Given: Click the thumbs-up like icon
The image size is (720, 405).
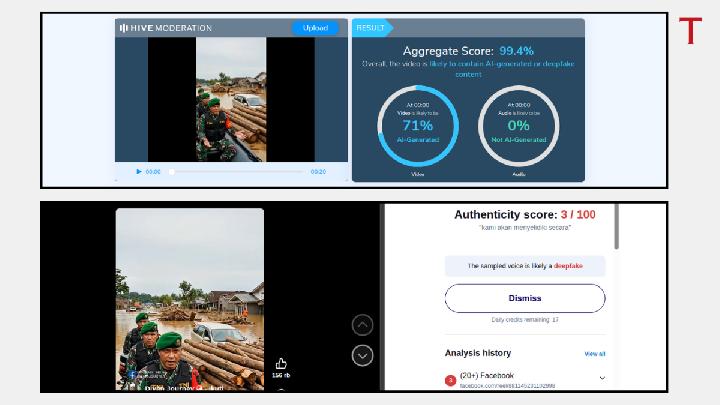Looking at the screenshot, I should pos(281,364).
